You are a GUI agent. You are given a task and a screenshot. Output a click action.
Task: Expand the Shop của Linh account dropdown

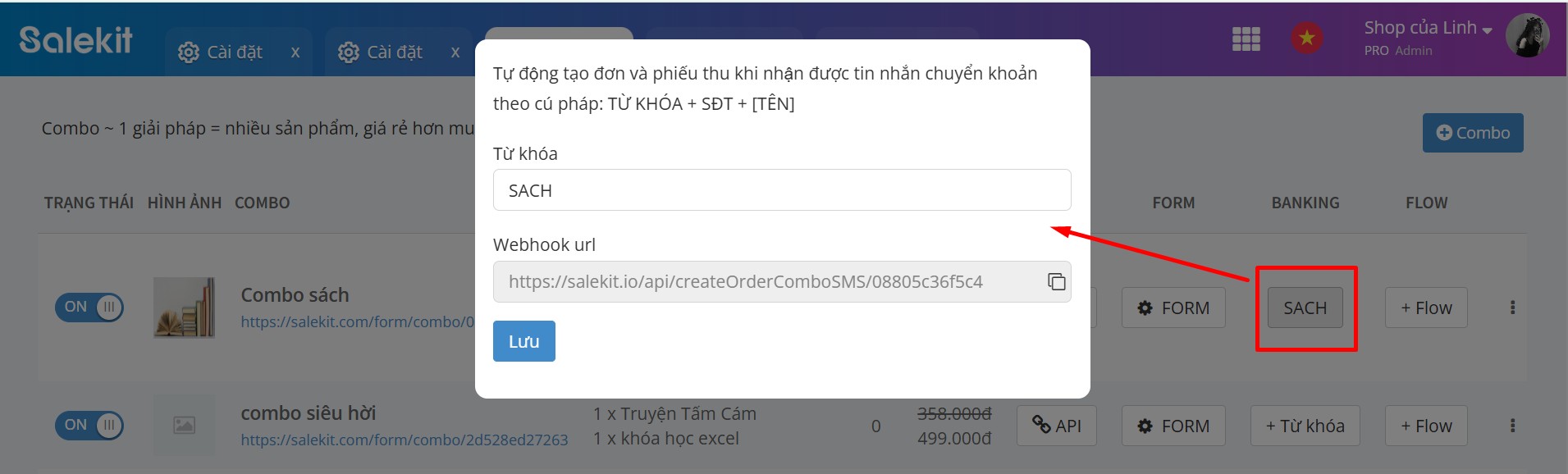coord(1428,29)
